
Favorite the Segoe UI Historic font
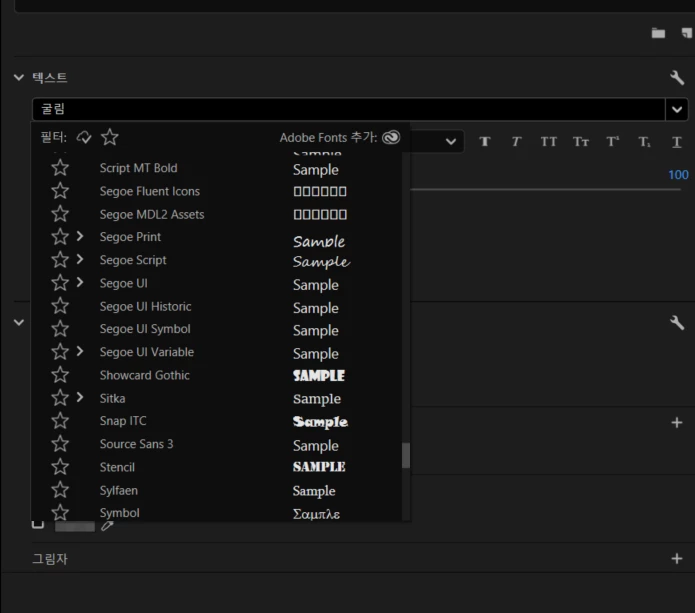(60, 306)
